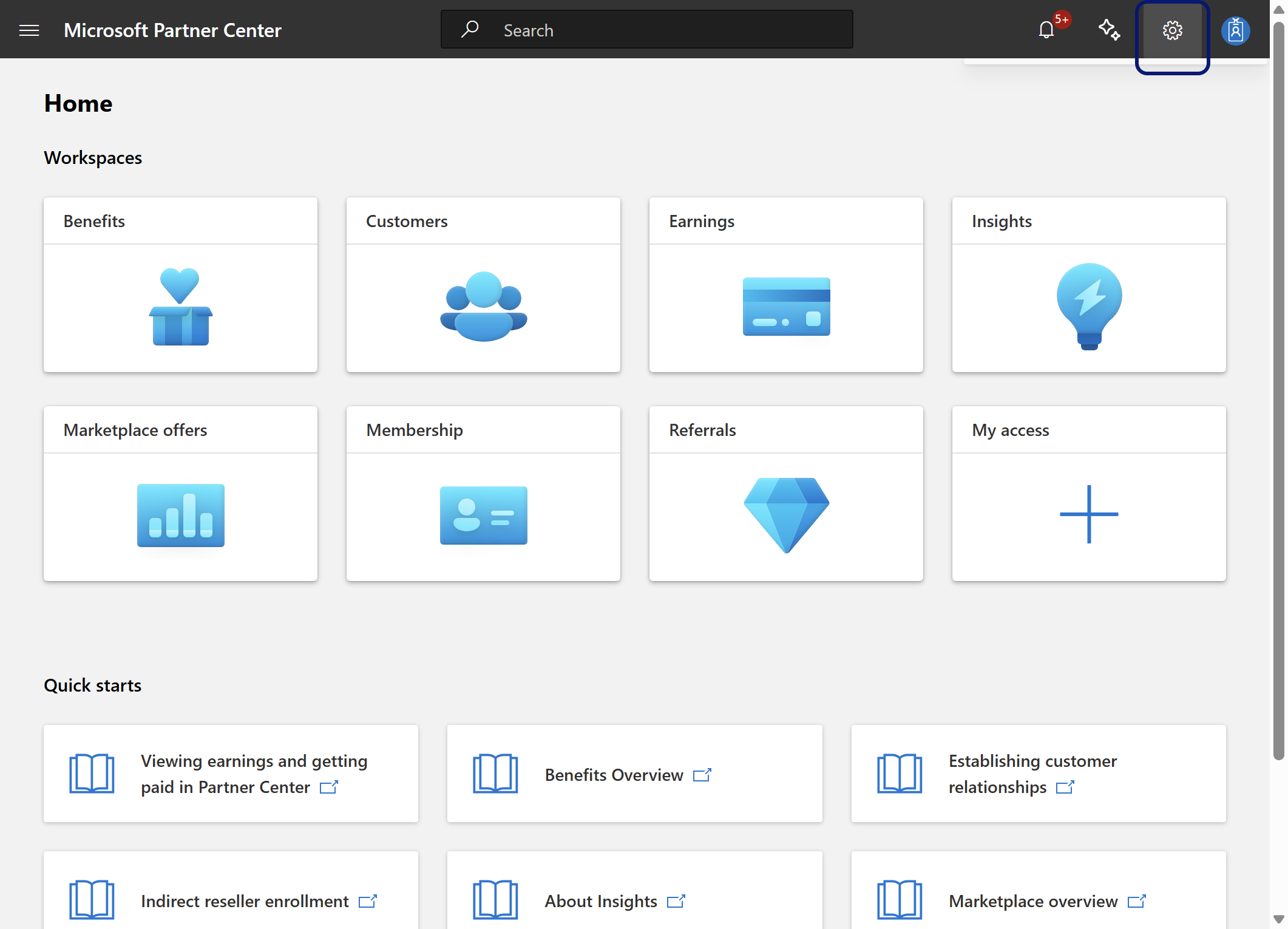Click the book icon beside Benefits Overview
Image resolution: width=1288 pixels, height=929 pixels.
[x=495, y=774]
